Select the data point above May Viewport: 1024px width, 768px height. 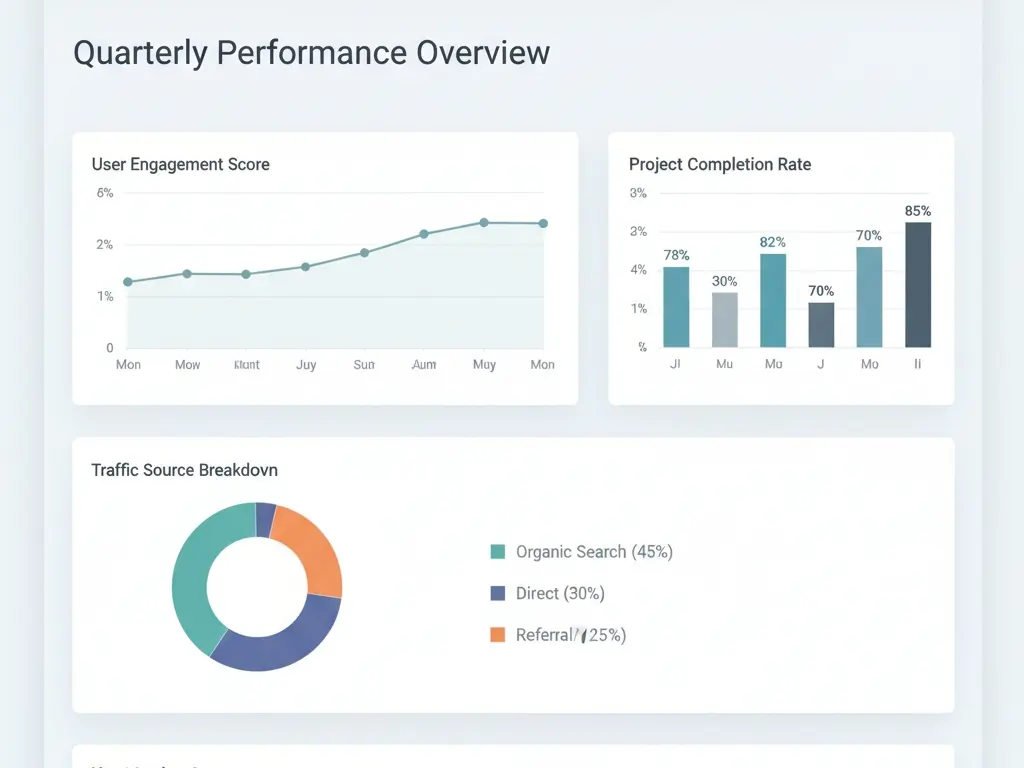(484, 222)
